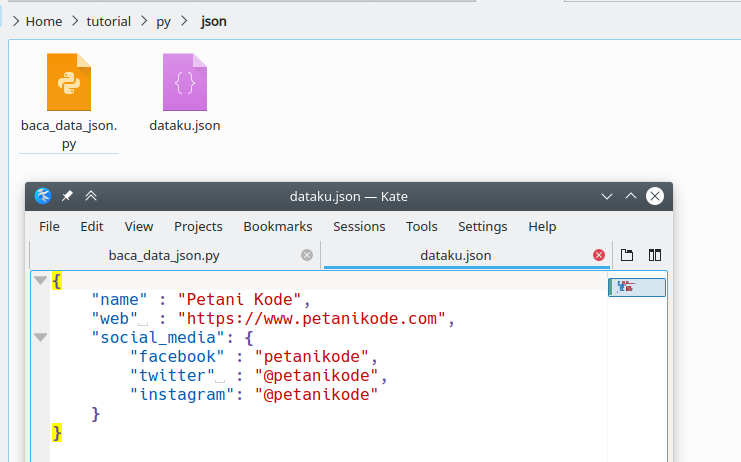Select the dataku.json file name label
The image size is (741, 462).
pyautogui.click(x=185, y=126)
